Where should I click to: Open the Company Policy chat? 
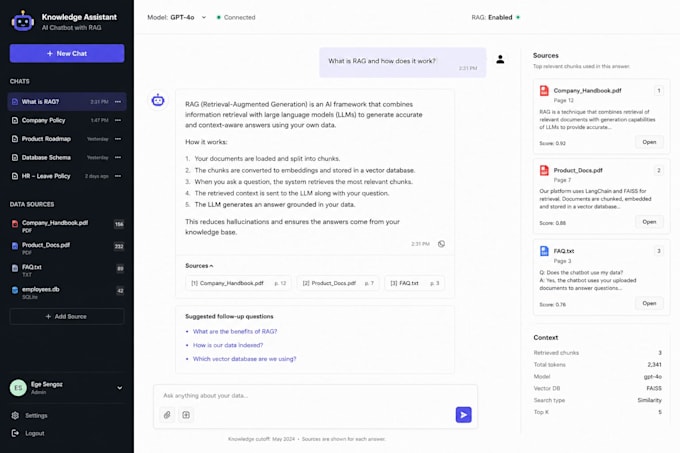[67, 120]
